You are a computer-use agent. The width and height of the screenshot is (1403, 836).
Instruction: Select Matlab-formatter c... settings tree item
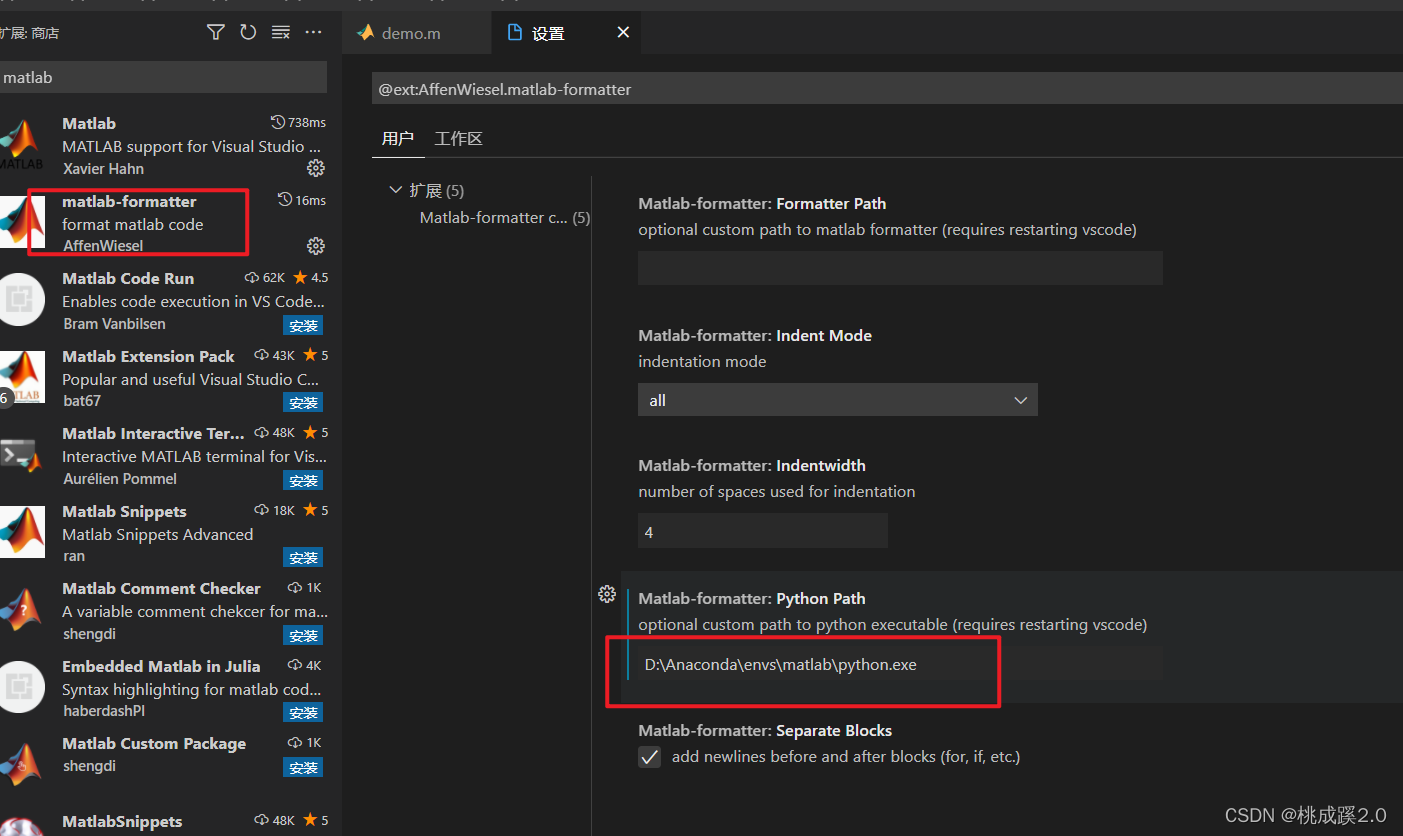tap(505, 217)
